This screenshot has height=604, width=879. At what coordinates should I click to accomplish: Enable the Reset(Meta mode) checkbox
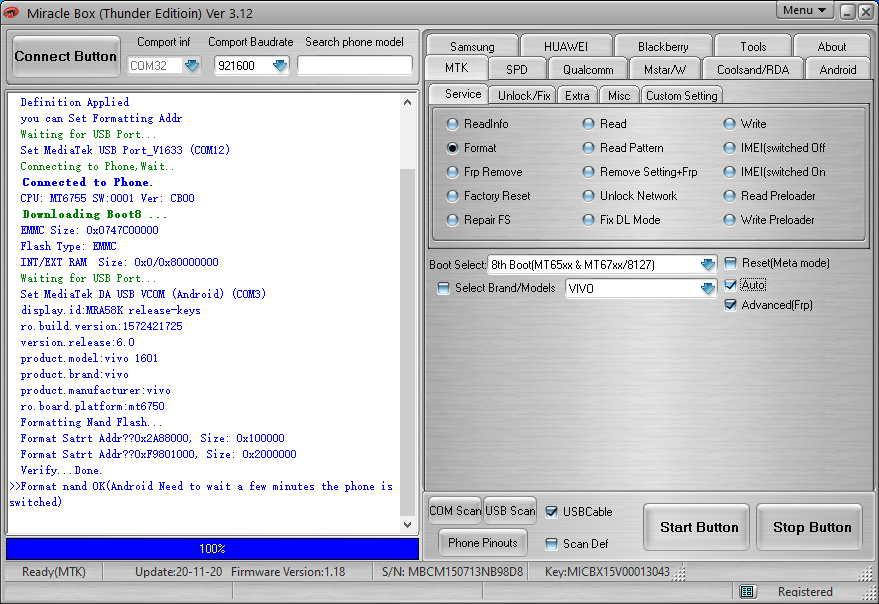pos(730,263)
